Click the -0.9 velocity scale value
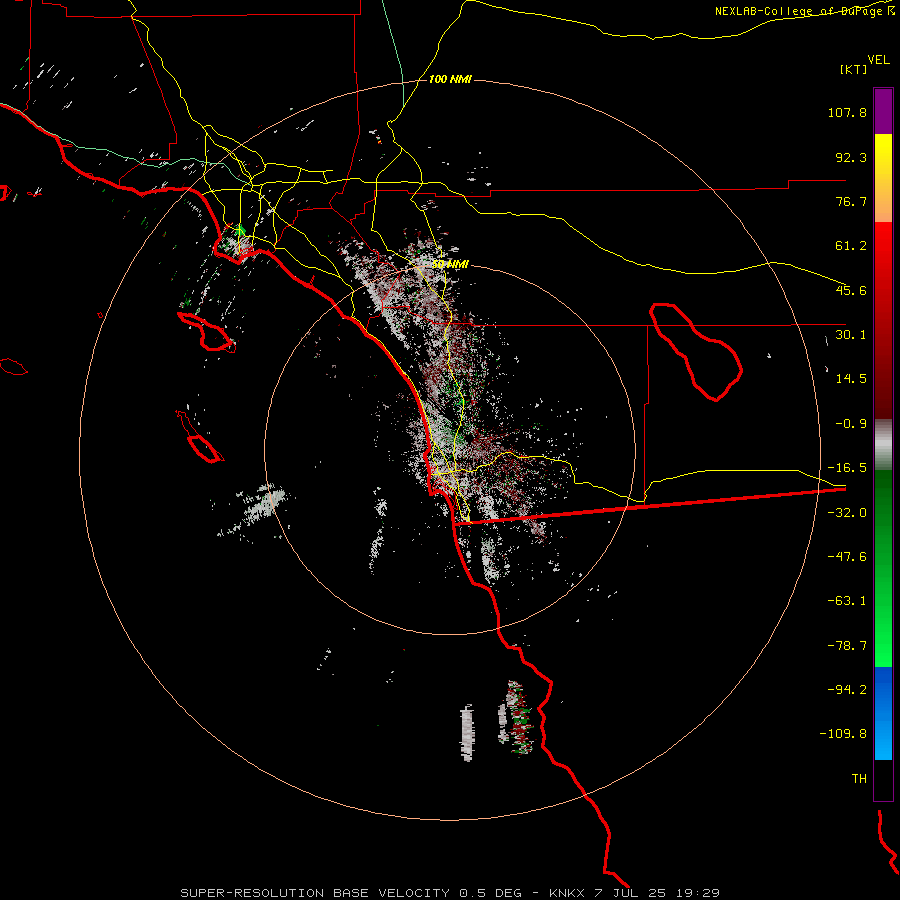The width and height of the screenshot is (900, 900). tap(851, 424)
